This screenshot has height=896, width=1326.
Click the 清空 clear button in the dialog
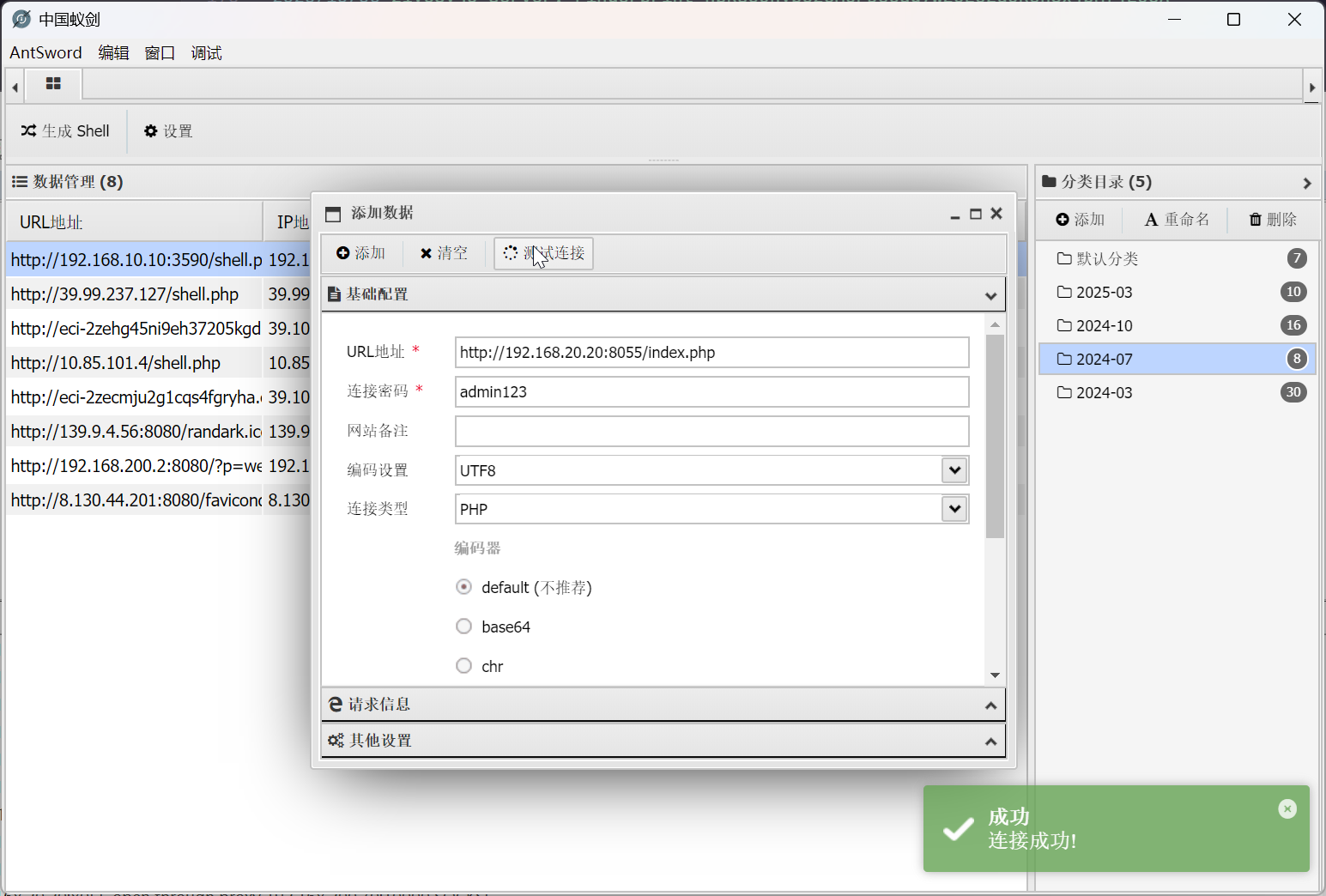pos(444,253)
